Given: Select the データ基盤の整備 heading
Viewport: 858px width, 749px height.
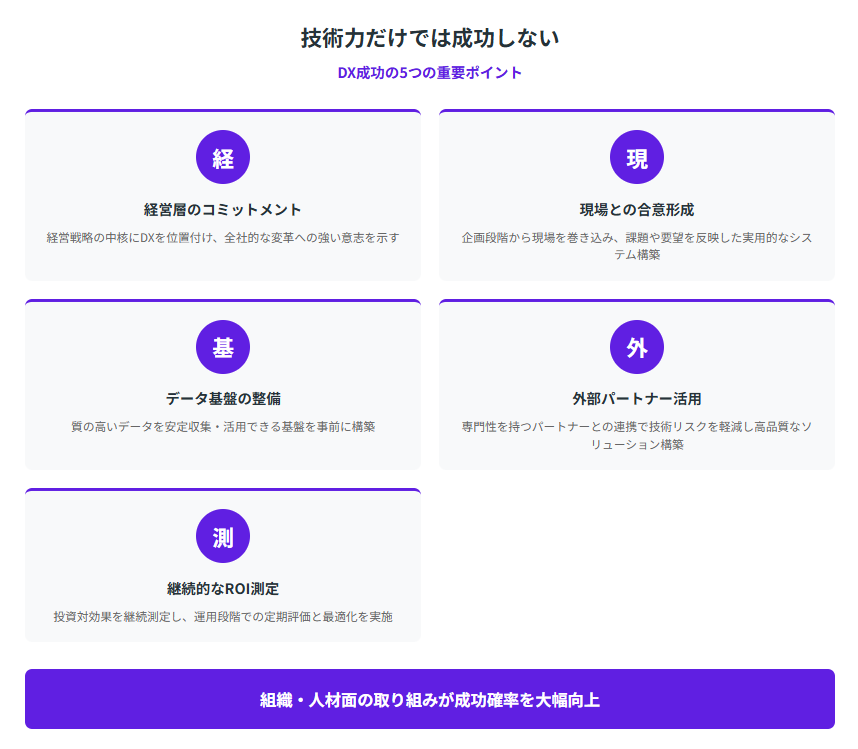Looking at the screenshot, I should [x=223, y=399].
